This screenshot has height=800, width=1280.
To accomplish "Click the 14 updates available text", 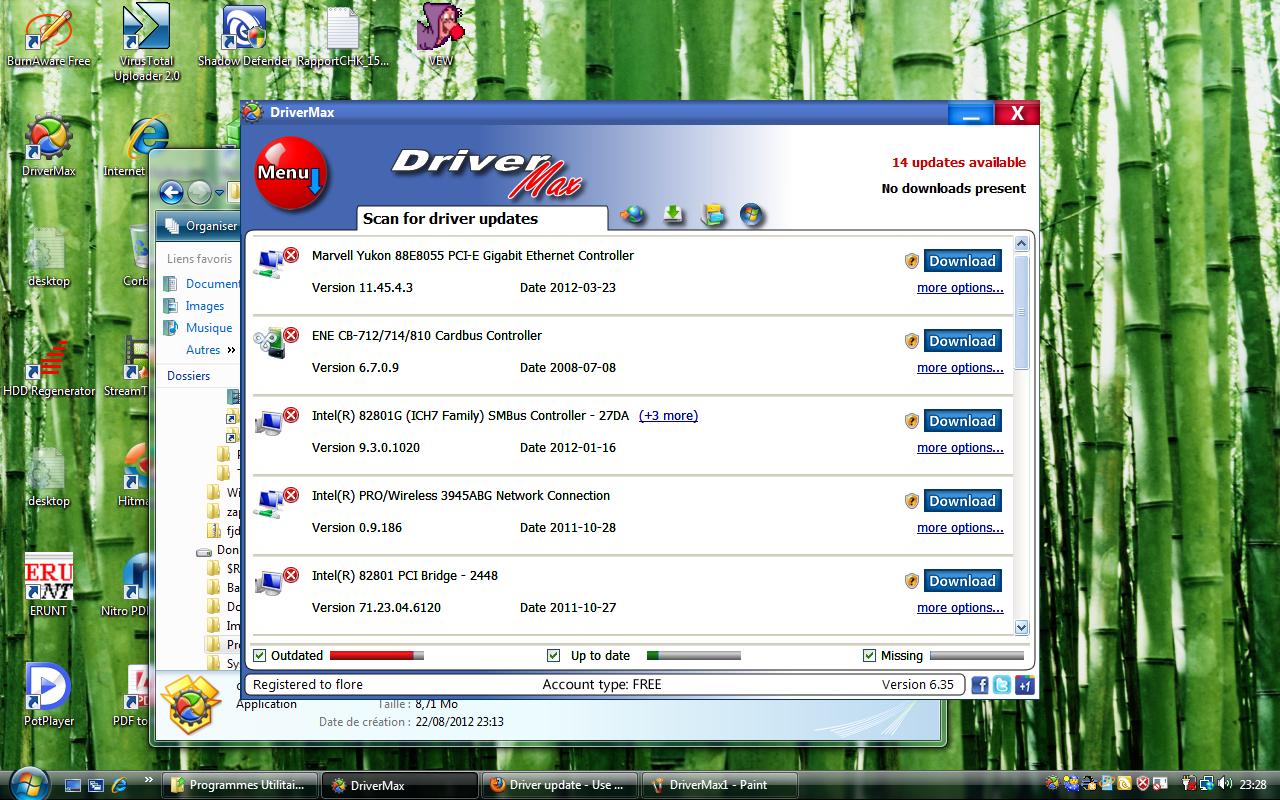I will coord(959,162).
